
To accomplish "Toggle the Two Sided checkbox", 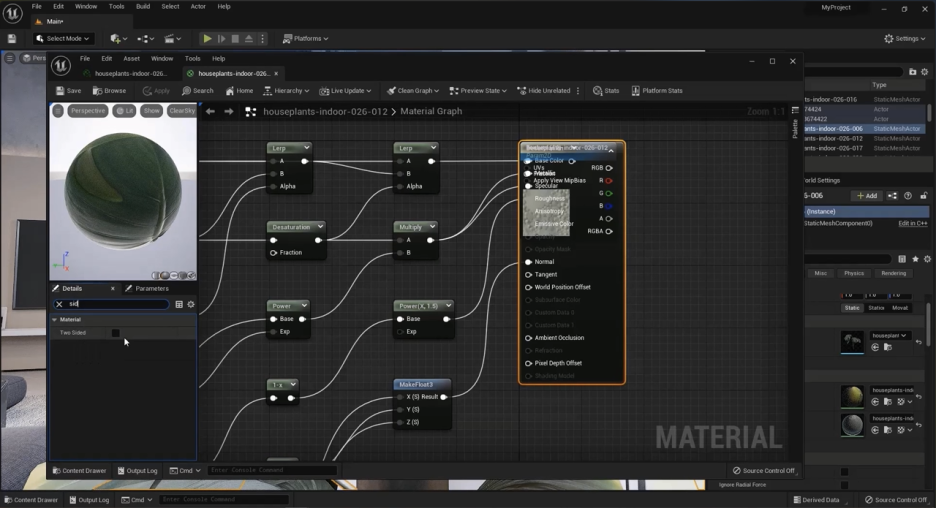I will click(x=116, y=333).
